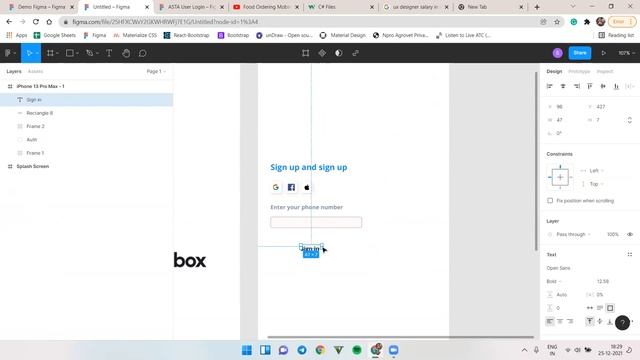
Task: Enable Fix position when scrolling
Action: click(550, 201)
